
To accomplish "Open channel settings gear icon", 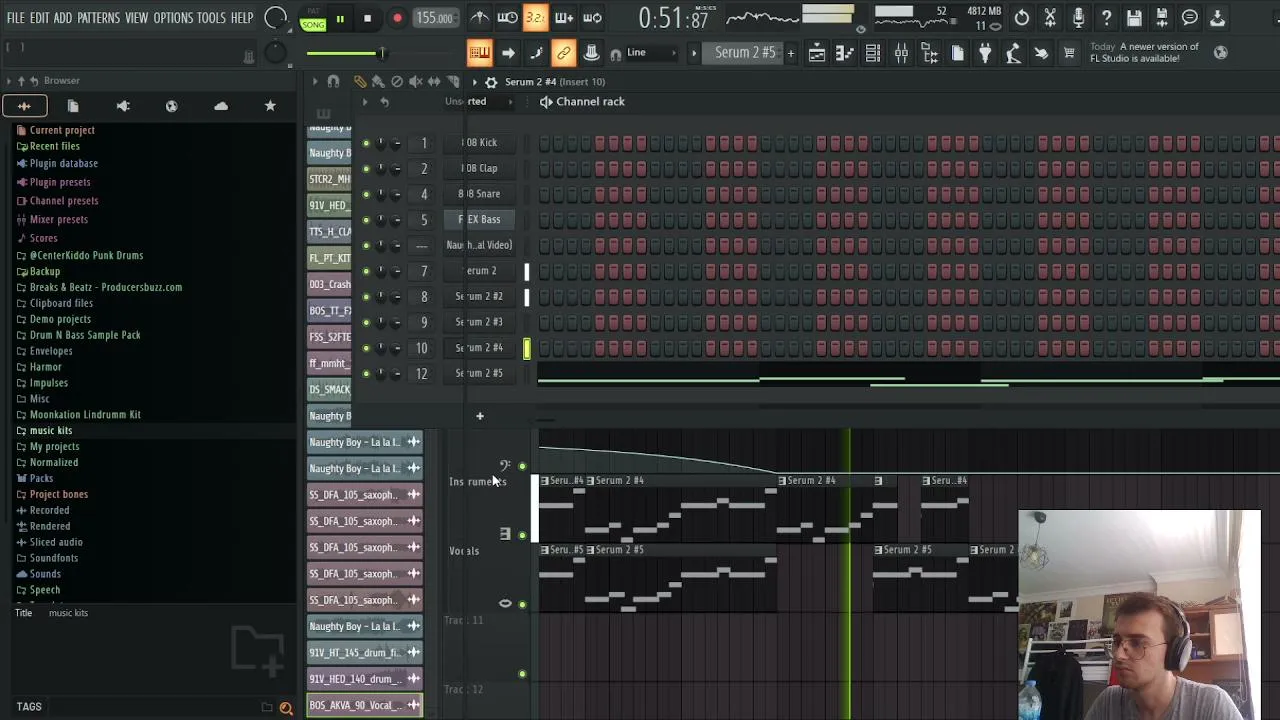I will [491, 82].
